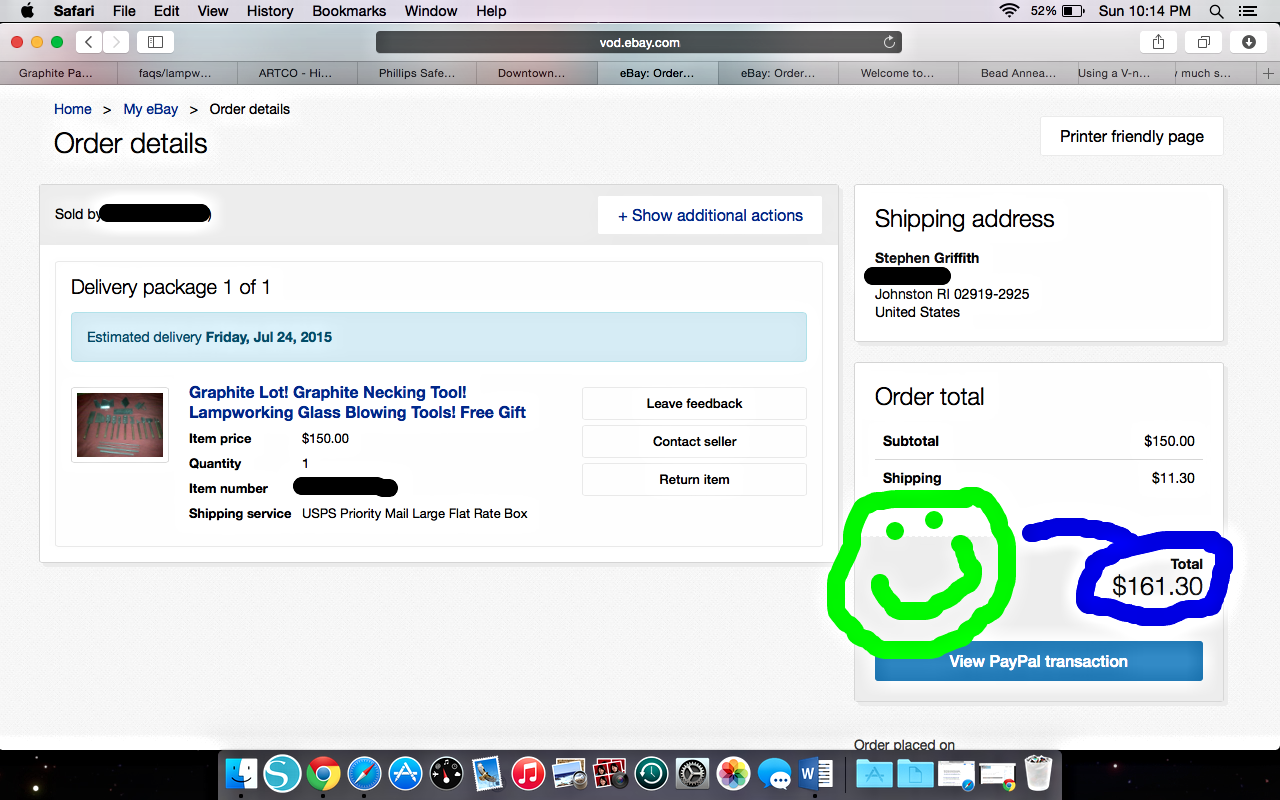Click the Leave feedback button
1280x800 pixels.
694,403
